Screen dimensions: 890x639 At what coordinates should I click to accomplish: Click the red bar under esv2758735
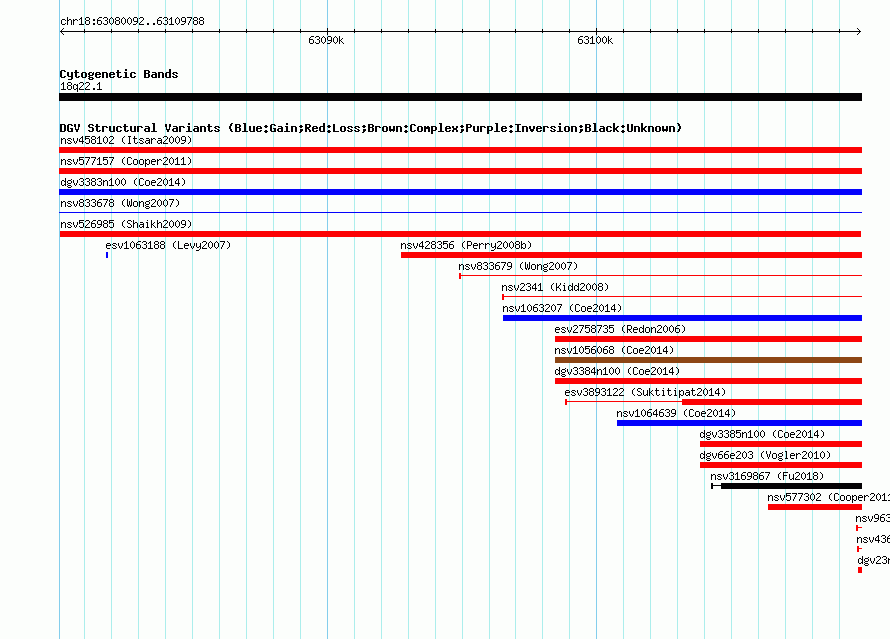[708, 339]
